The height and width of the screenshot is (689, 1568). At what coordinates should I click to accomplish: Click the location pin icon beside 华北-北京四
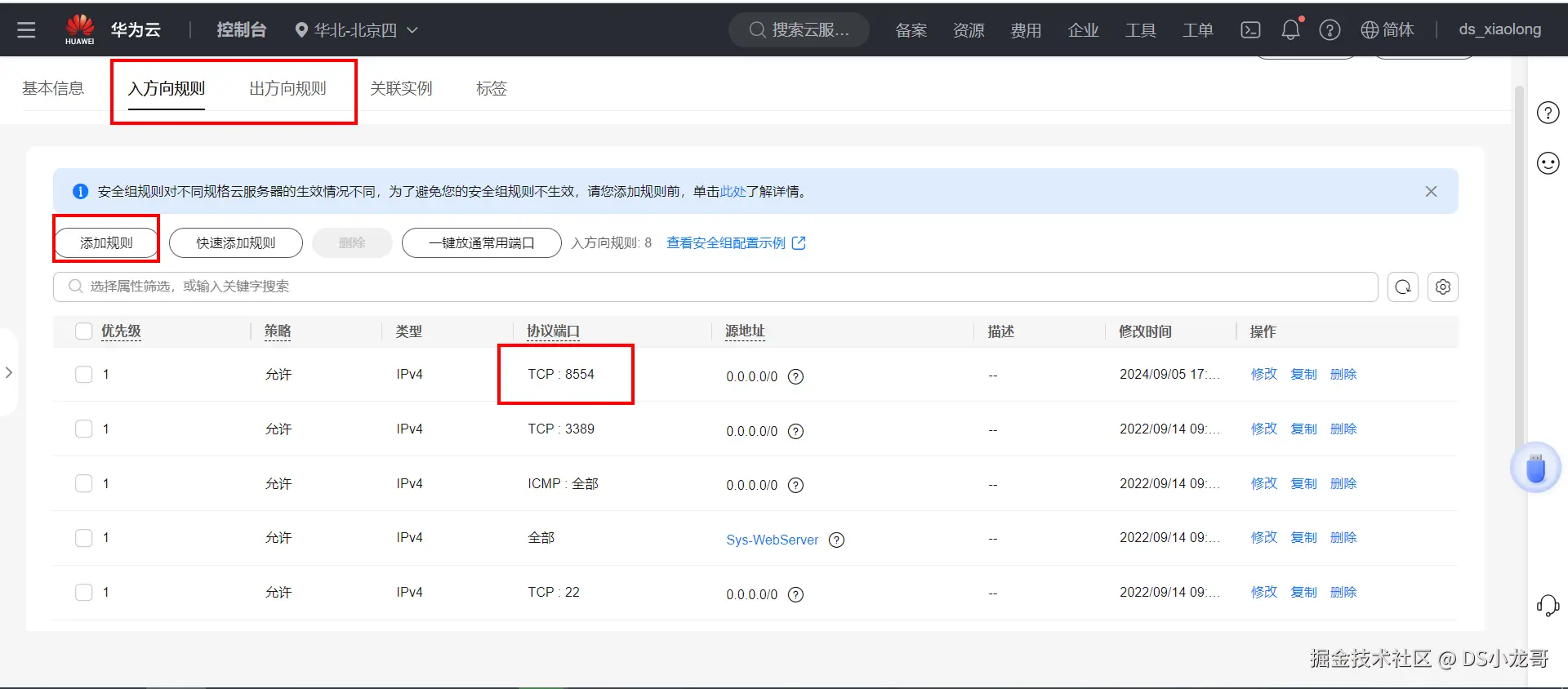301,30
